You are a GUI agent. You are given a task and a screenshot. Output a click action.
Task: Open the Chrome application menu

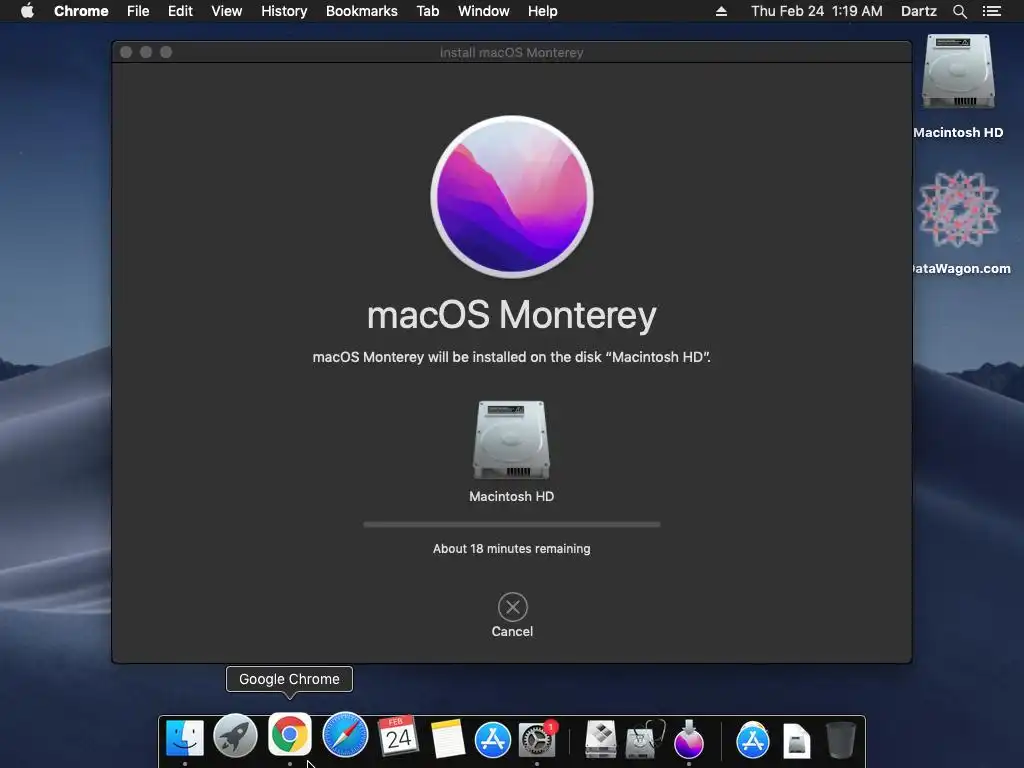pyautogui.click(x=81, y=11)
